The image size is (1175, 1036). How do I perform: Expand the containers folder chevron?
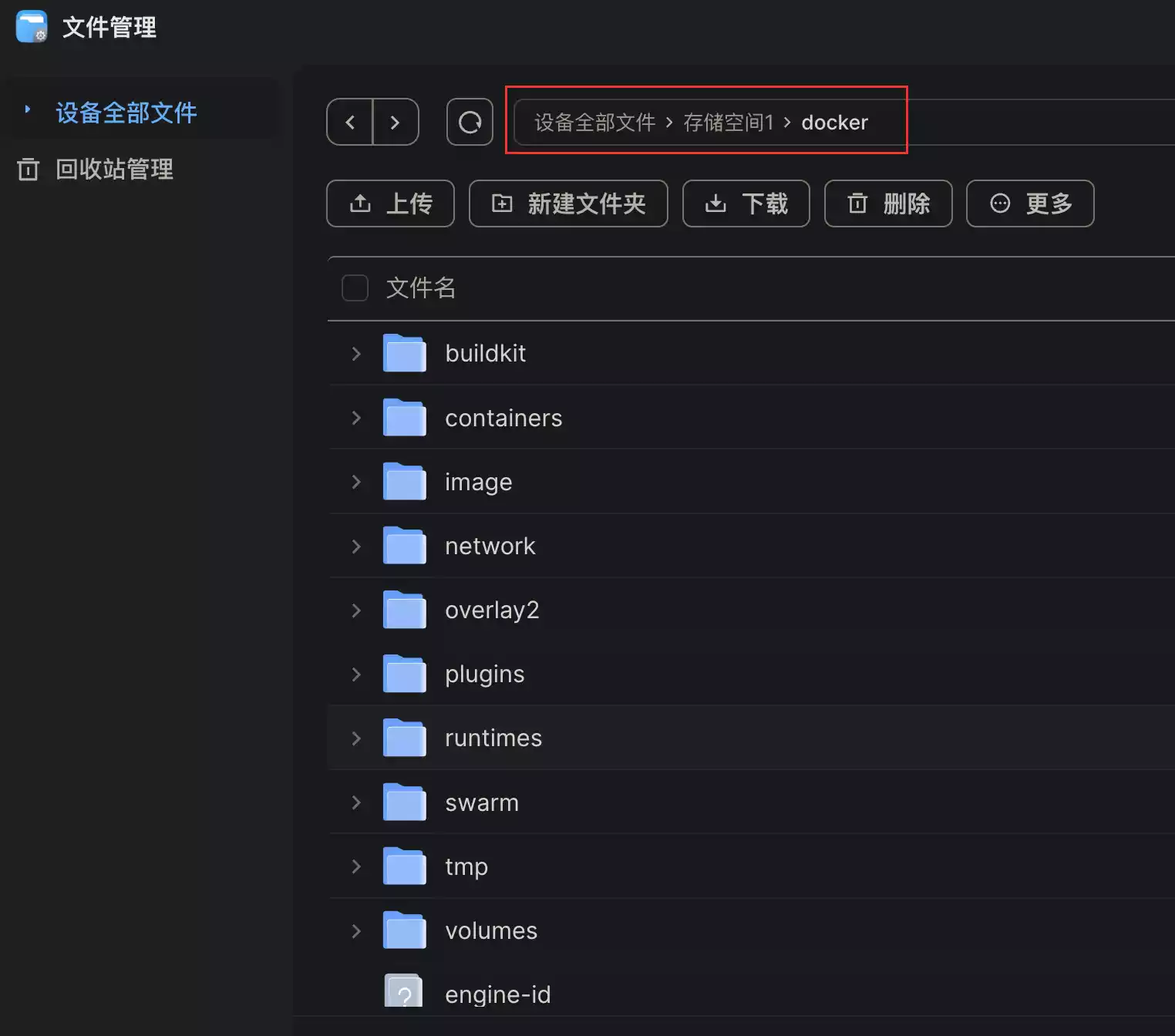pyautogui.click(x=356, y=418)
